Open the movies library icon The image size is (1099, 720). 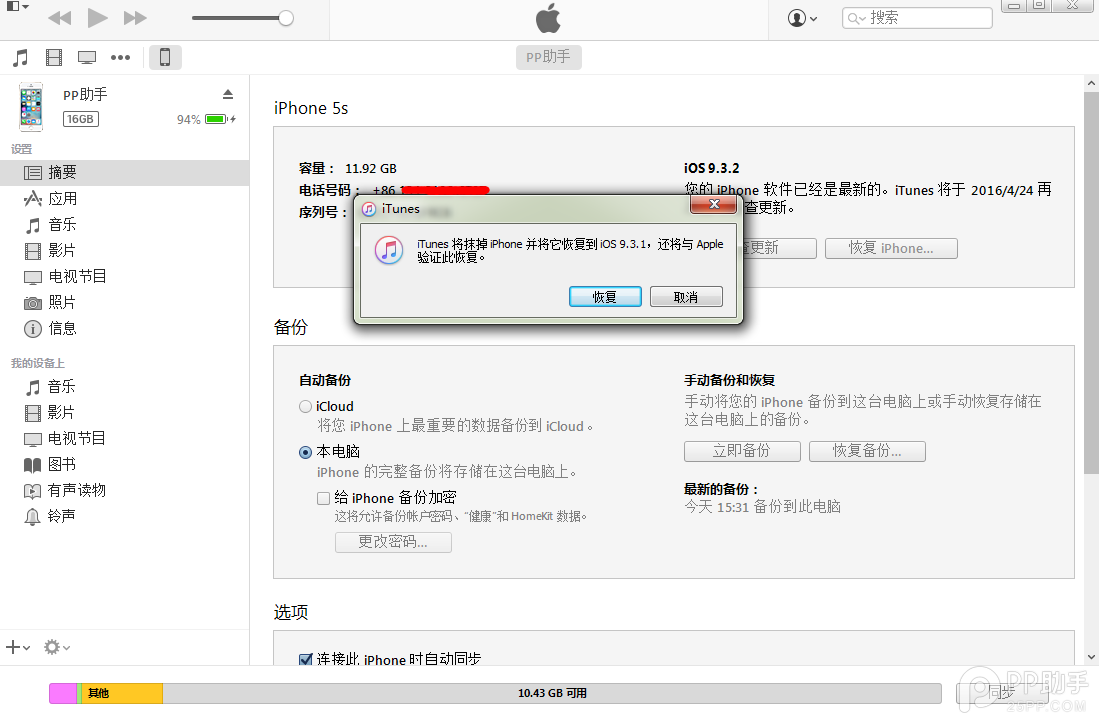point(54,58)
